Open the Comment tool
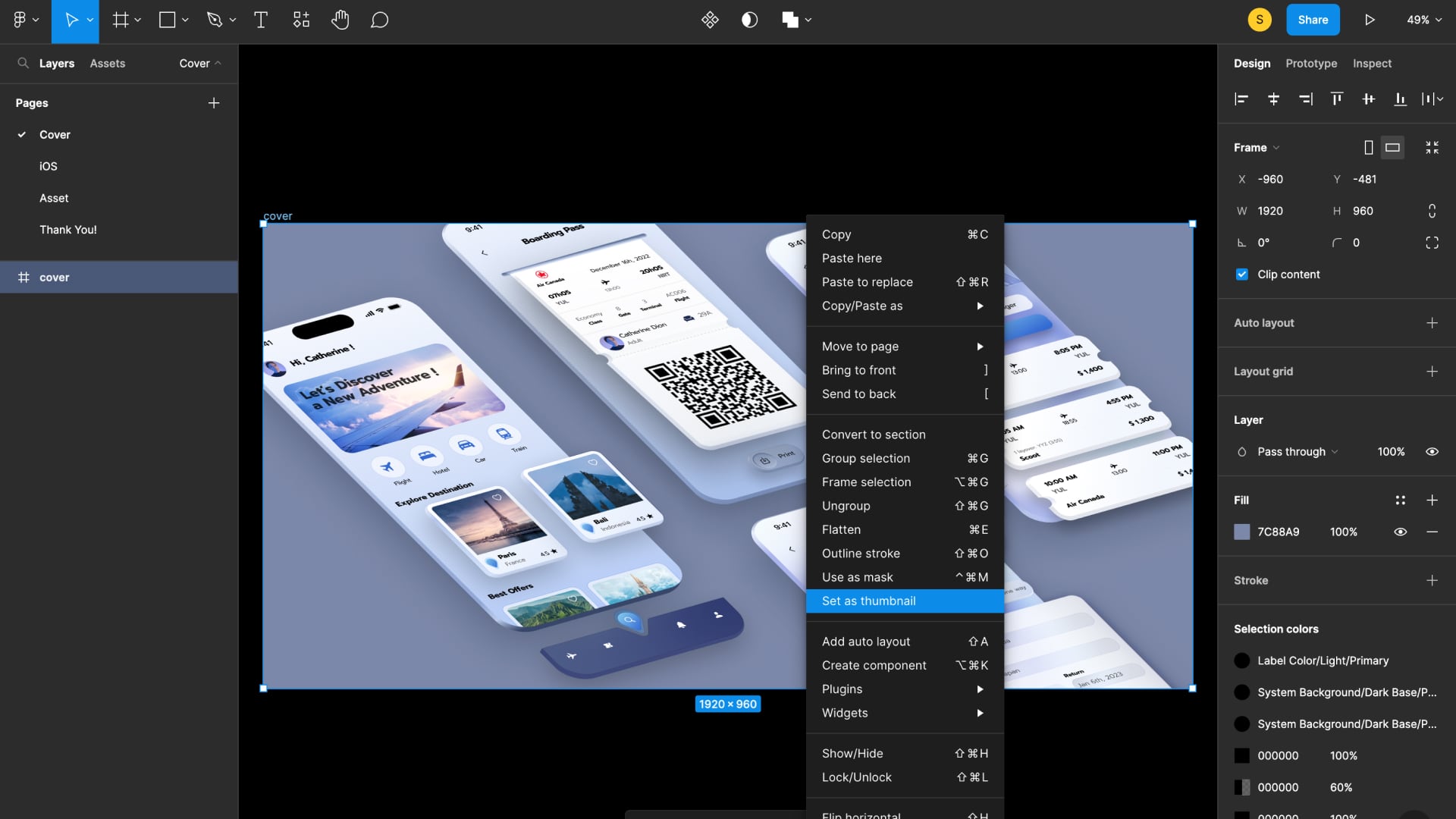1456x819 pixels. 379,20
